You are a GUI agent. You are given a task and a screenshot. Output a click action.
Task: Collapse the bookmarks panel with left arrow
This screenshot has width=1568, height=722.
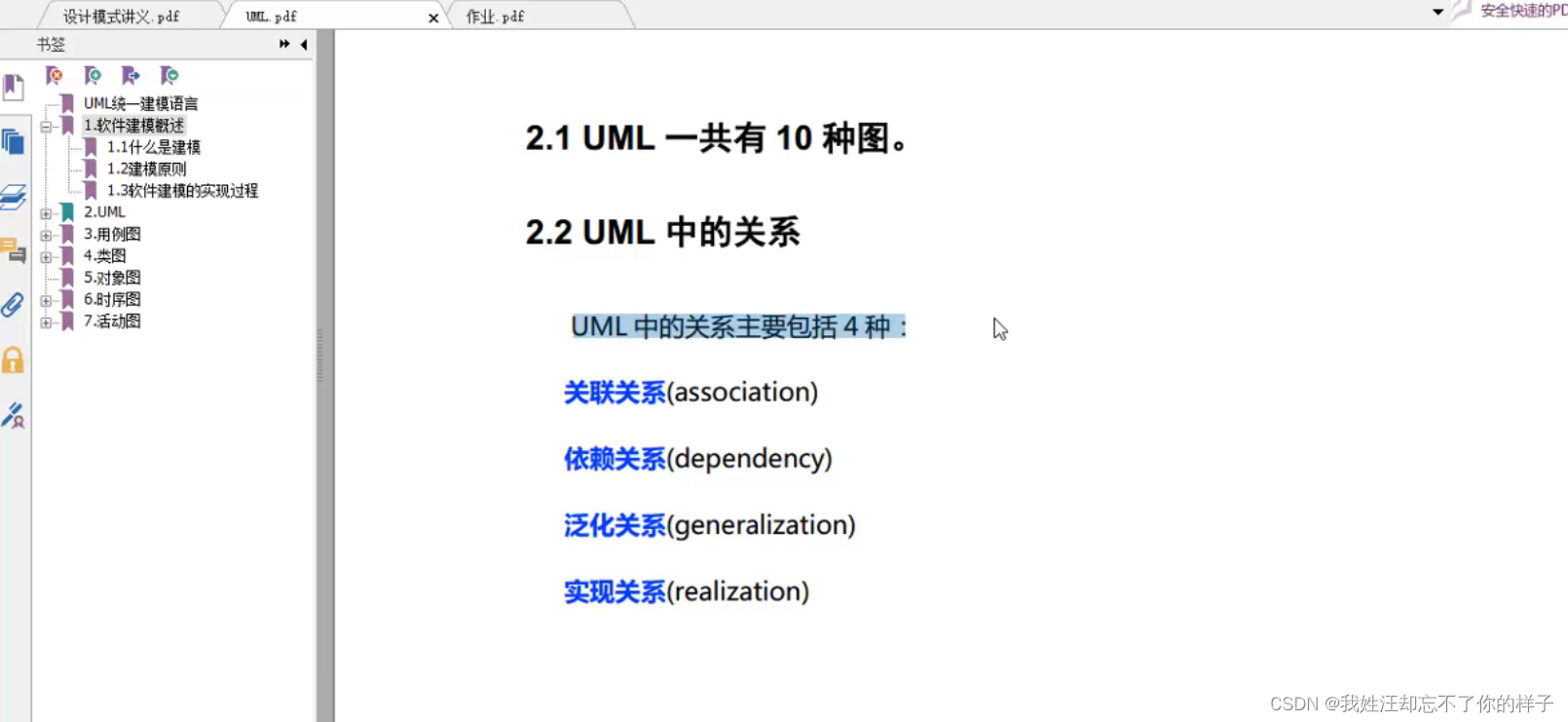click(304, 44)
